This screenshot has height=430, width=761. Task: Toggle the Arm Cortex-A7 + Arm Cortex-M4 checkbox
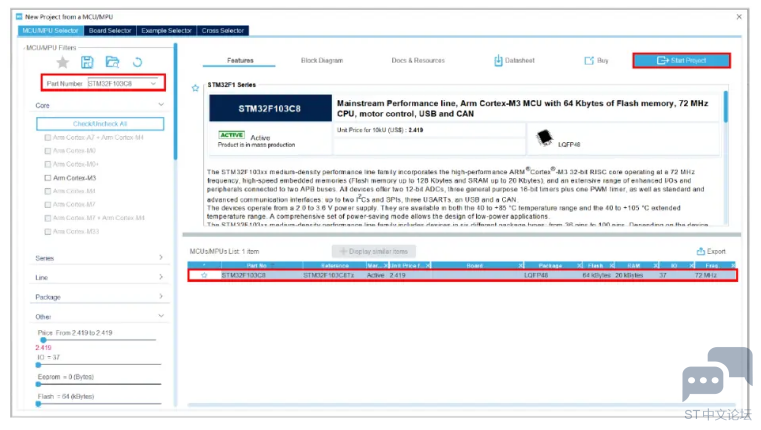(48, 137)
